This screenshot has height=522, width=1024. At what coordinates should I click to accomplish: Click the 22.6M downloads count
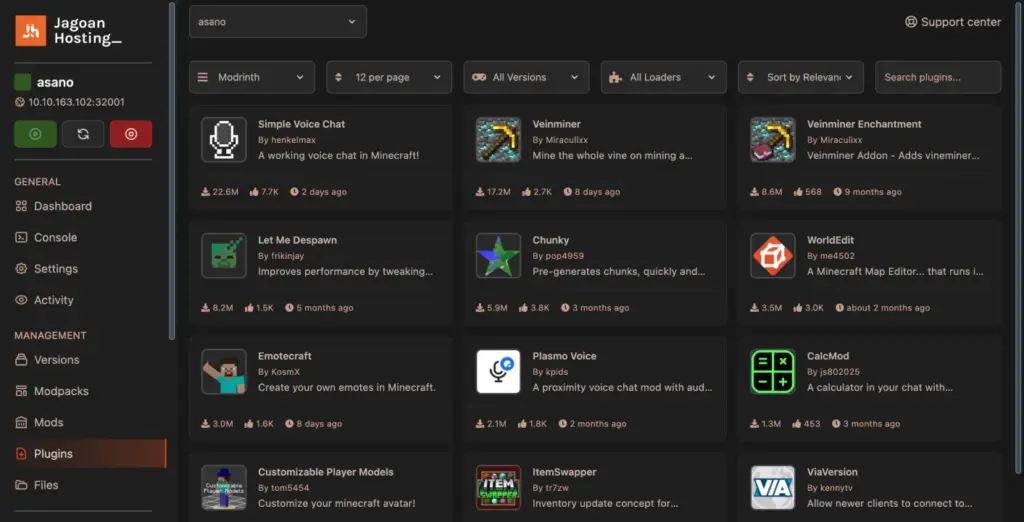coord(225,192)
